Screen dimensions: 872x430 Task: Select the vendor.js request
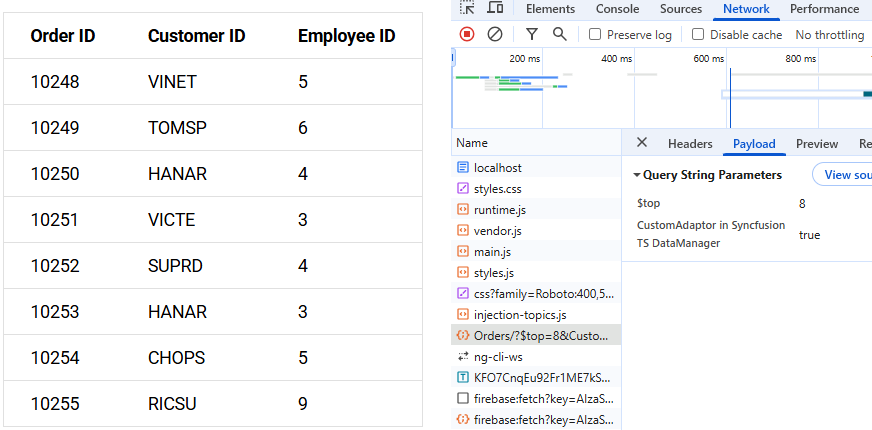tap(536, 230)
